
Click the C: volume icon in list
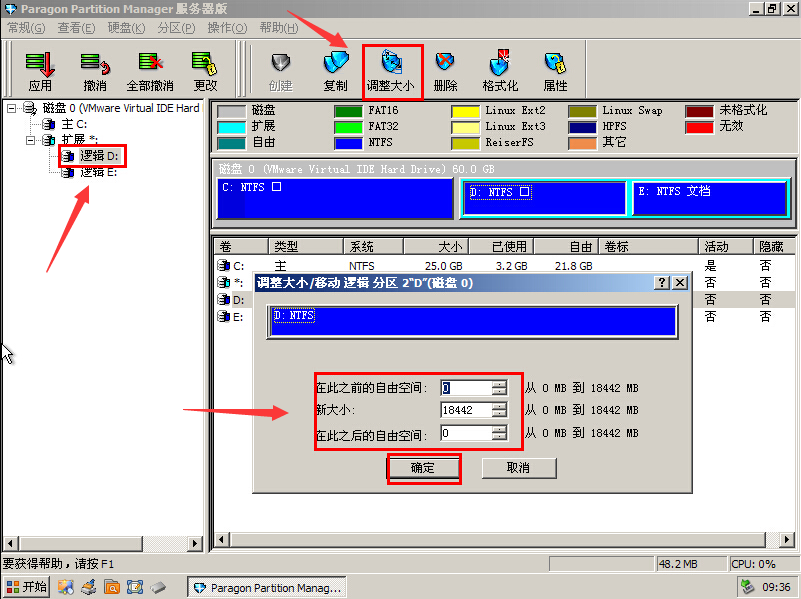223,265
